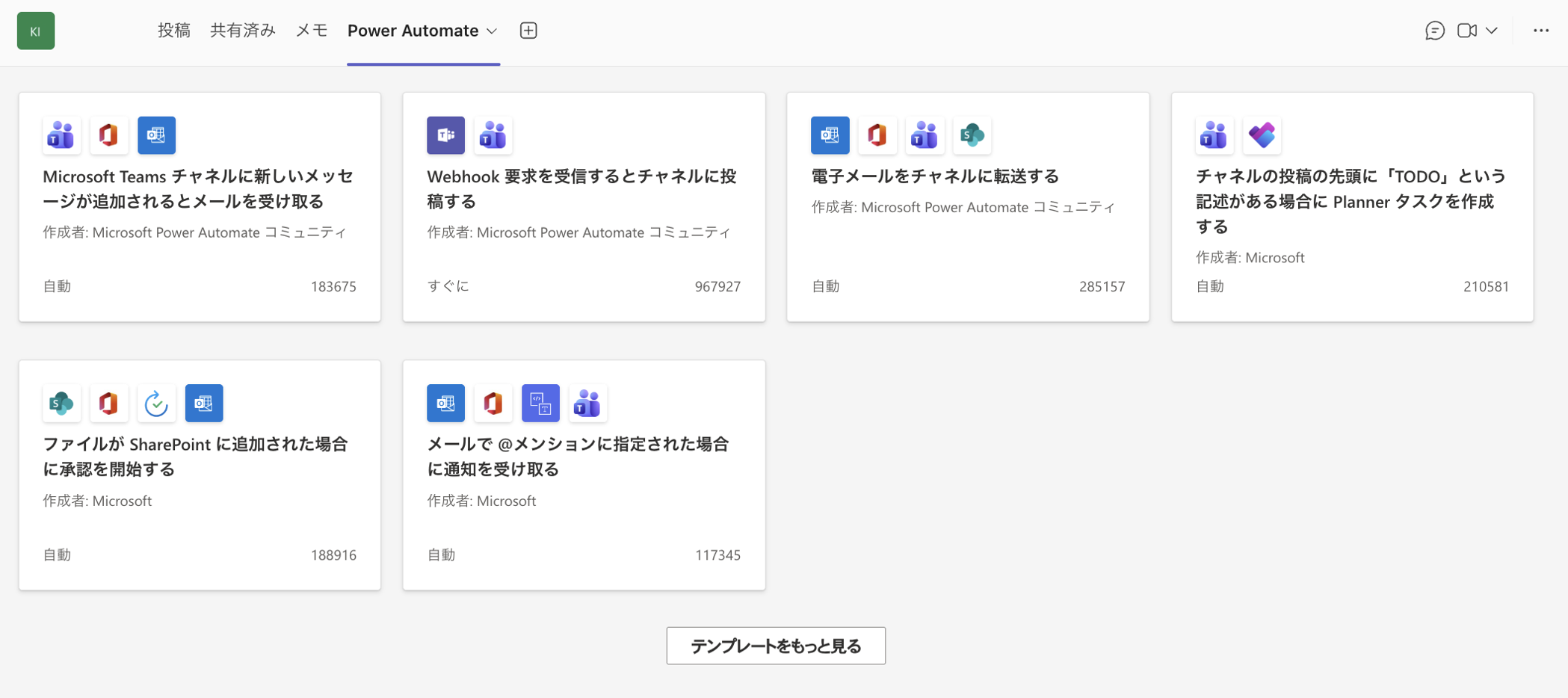Click the Teams icon in Webhook card
The width and height of the screenshot is (1568, 698).
pyautogui.click(x=493, y=135)
